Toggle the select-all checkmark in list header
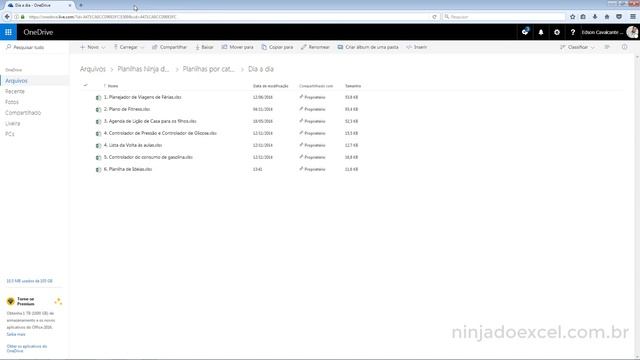The image size is (640, 360). [x=85, y=85]
